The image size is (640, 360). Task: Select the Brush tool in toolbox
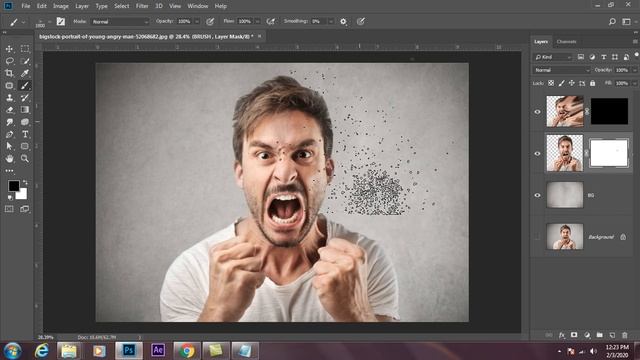25,86
